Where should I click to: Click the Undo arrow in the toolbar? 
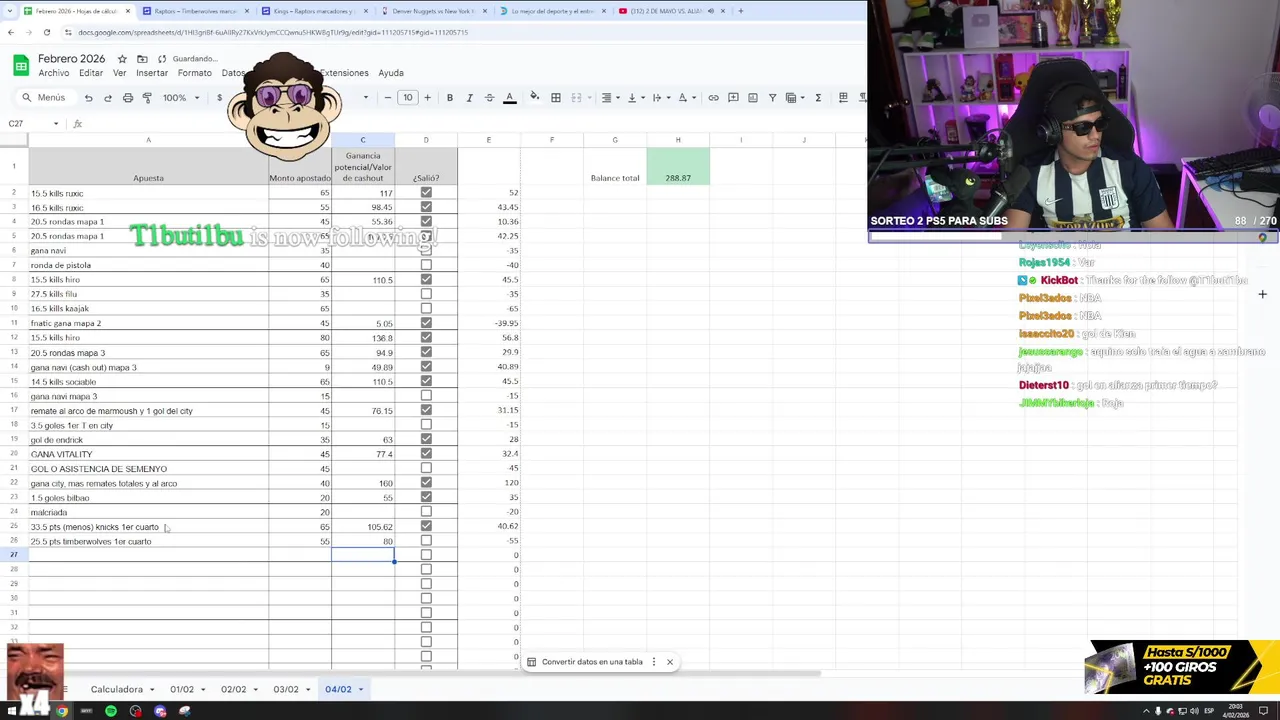[x=88, y=98]
